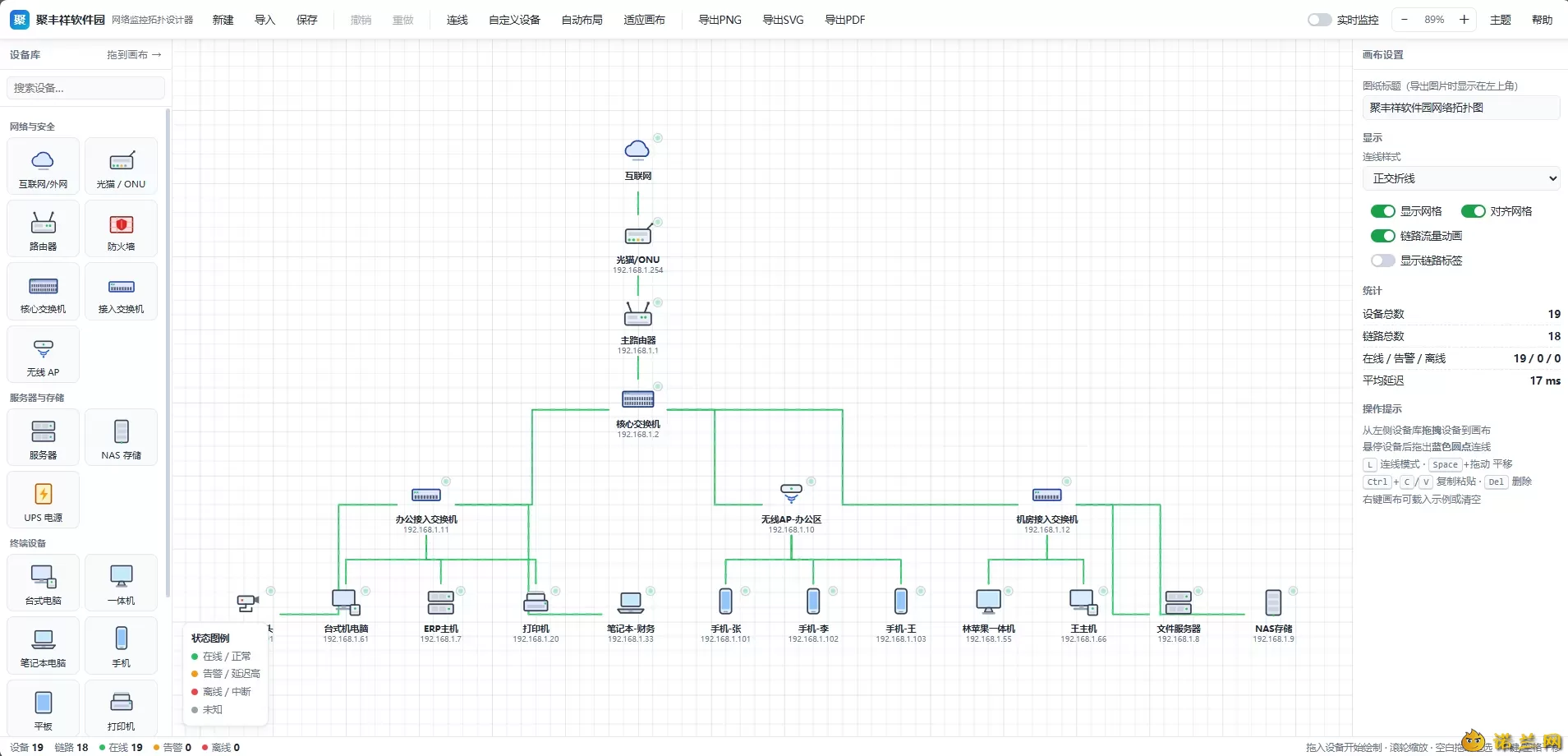The image size is (1568, 756).
Task: Select the 互联网/外网 cloud device in library
Action: click(x=44, y=166)
